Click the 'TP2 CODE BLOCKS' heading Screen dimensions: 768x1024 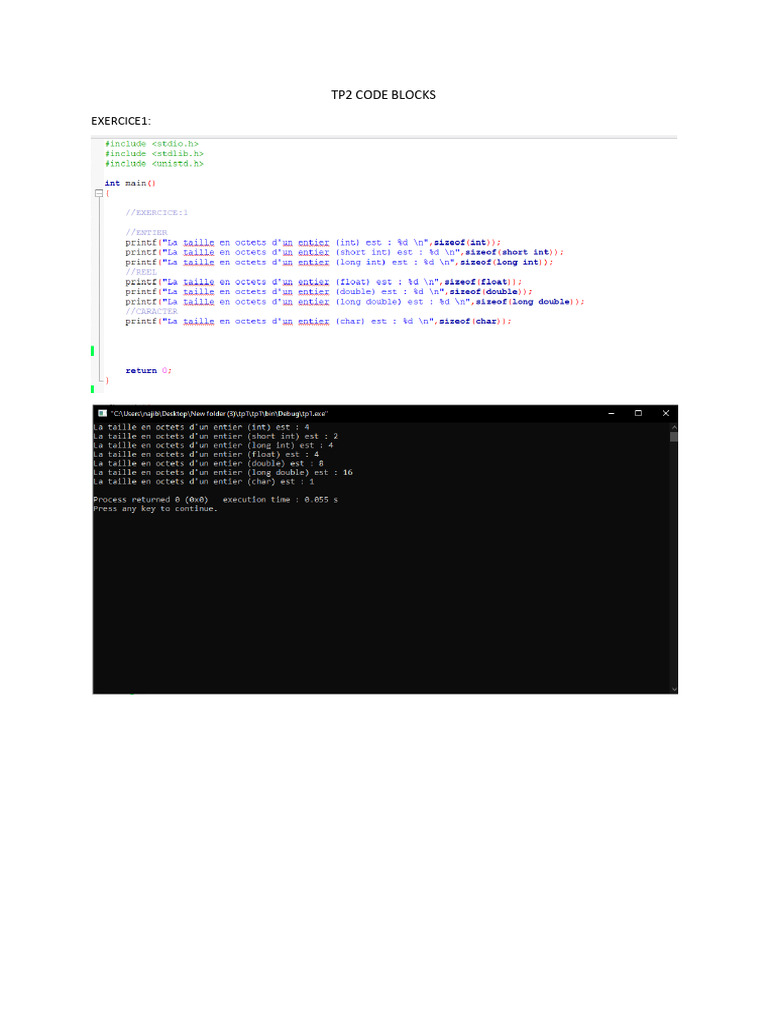click(383, 95)
